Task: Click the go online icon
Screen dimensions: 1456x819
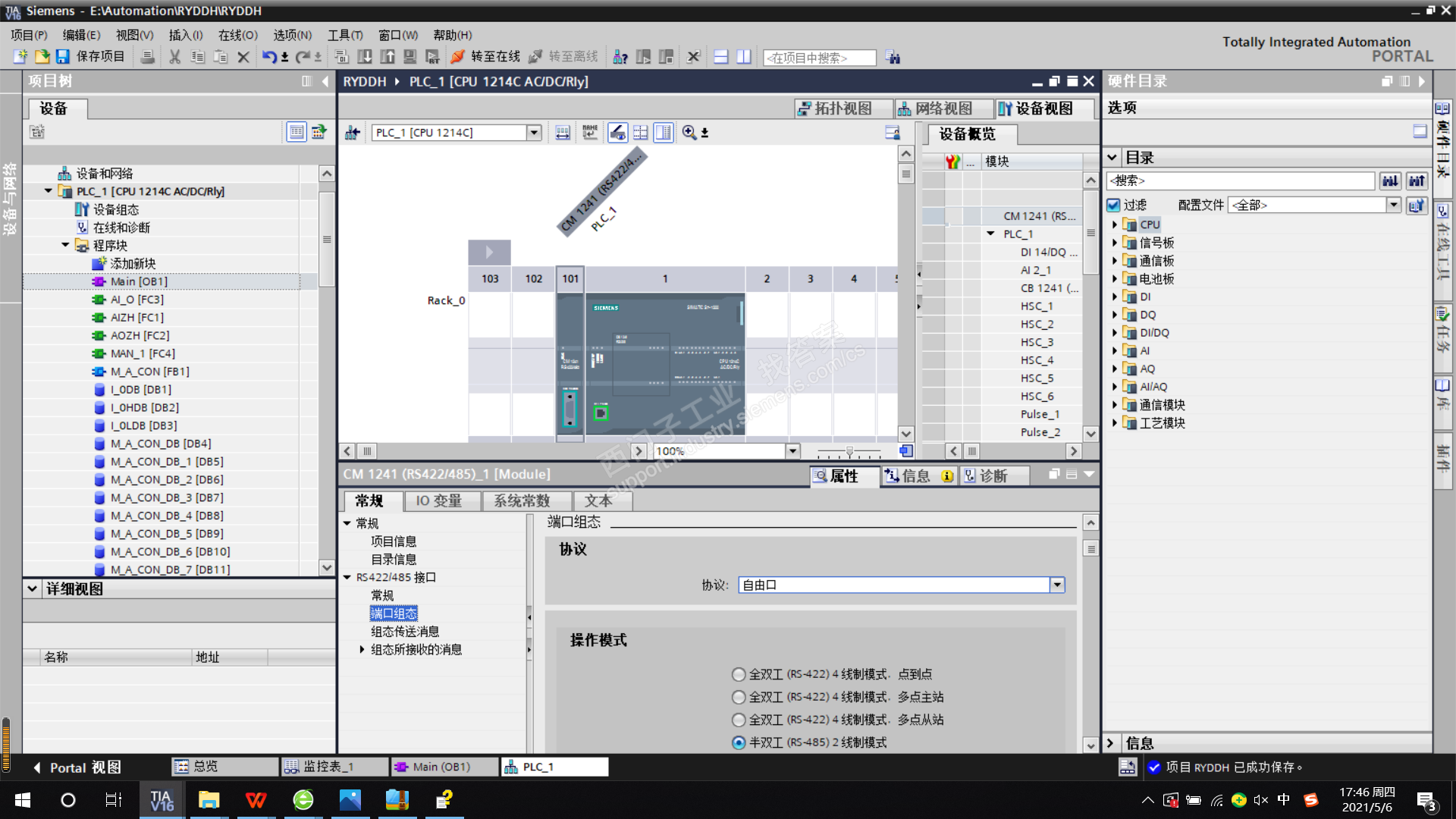Action: pos(457,57)
